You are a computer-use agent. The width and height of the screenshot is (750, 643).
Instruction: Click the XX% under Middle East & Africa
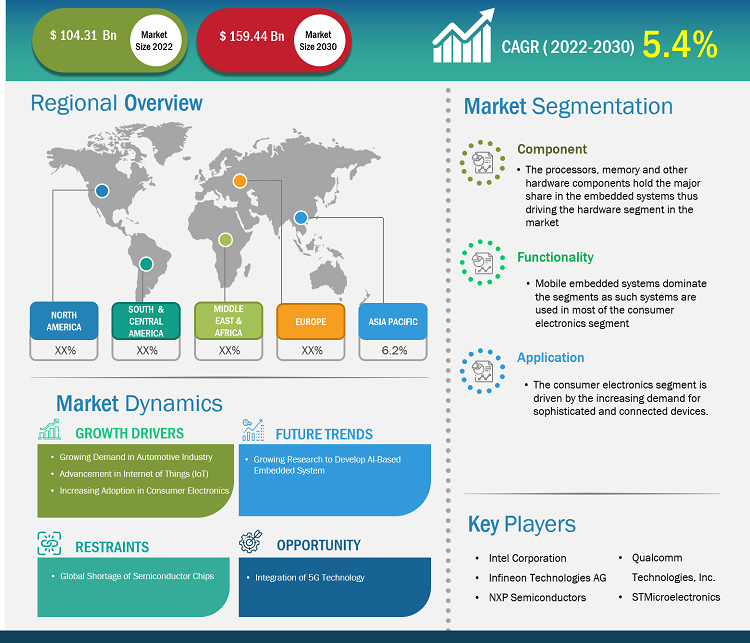pyautogui.click(x=230, y=350)
